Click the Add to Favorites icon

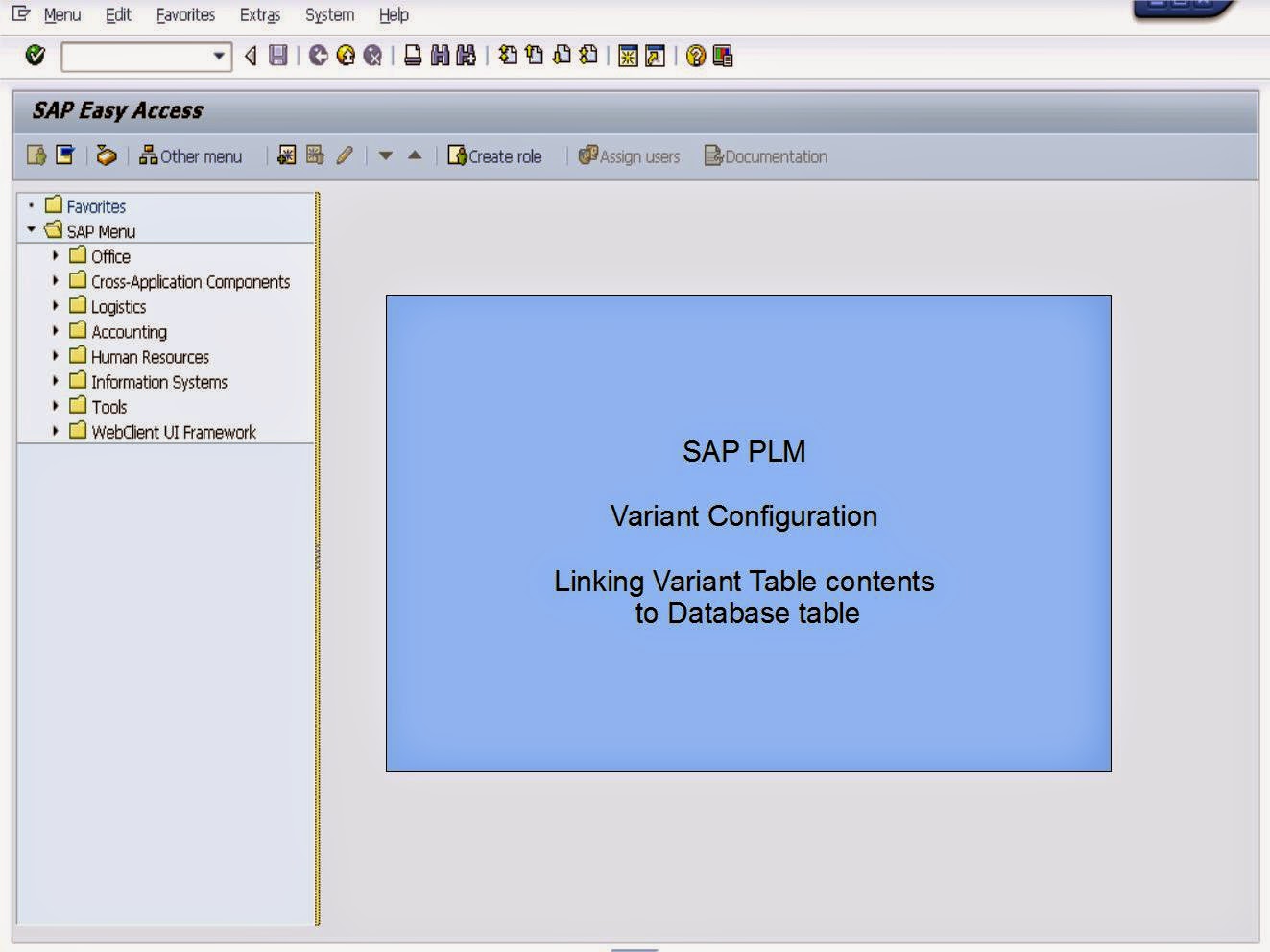[x=286, y=155]
